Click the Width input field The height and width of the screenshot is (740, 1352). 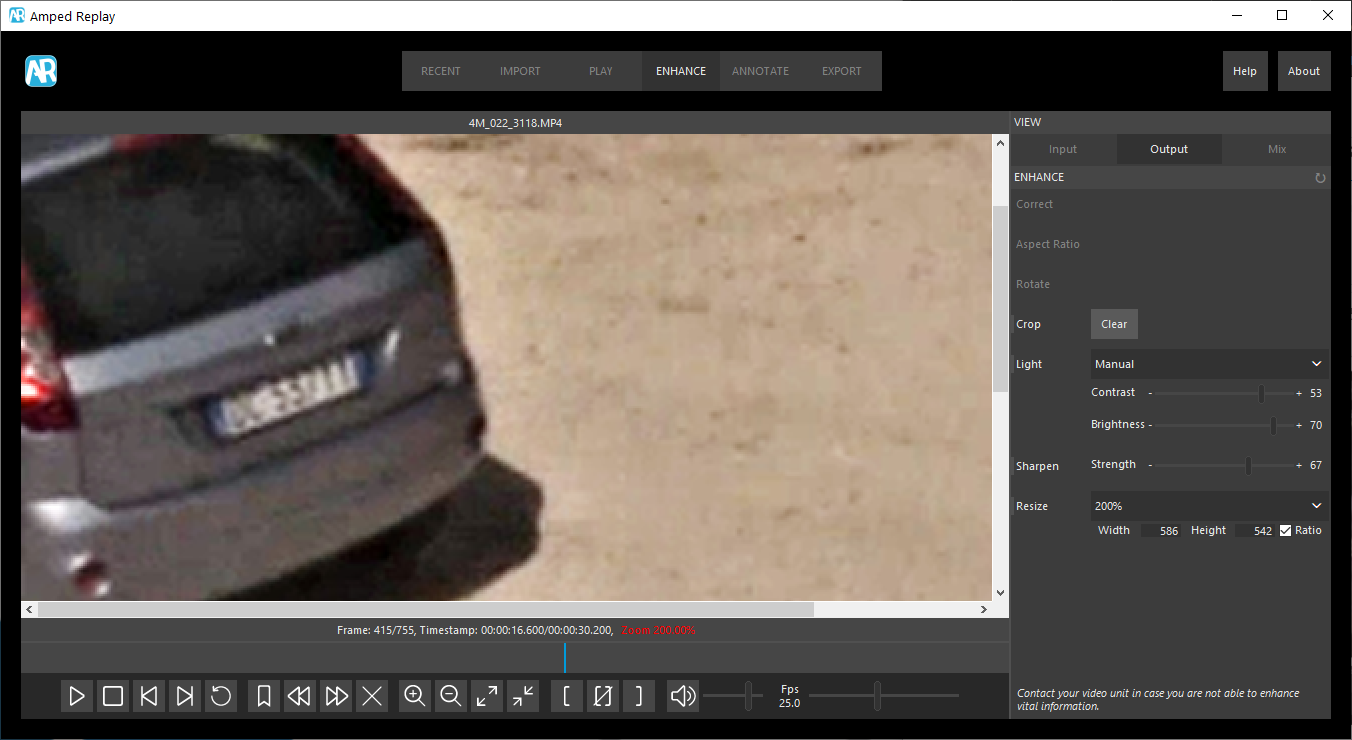pos(1161,531)
